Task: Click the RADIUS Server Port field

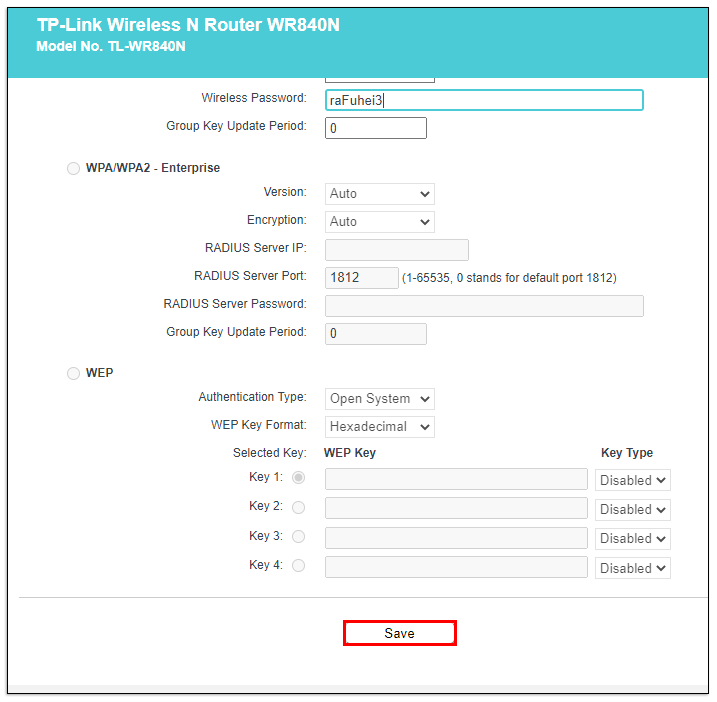Action: coord(362,278)
